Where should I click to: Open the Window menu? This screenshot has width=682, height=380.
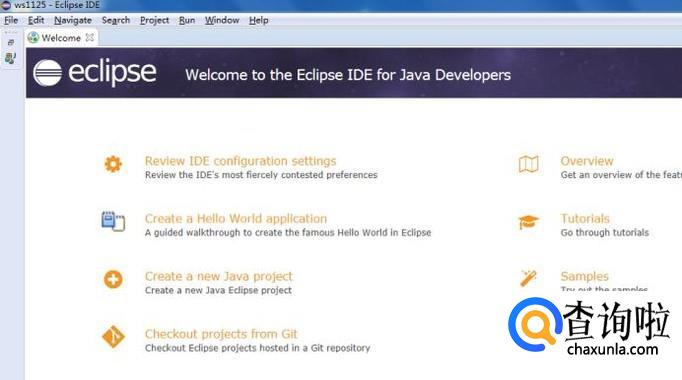click(x=222, y=20)
